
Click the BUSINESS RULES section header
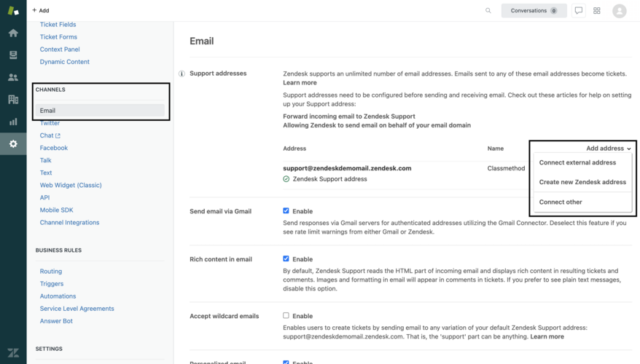[58, 250]
